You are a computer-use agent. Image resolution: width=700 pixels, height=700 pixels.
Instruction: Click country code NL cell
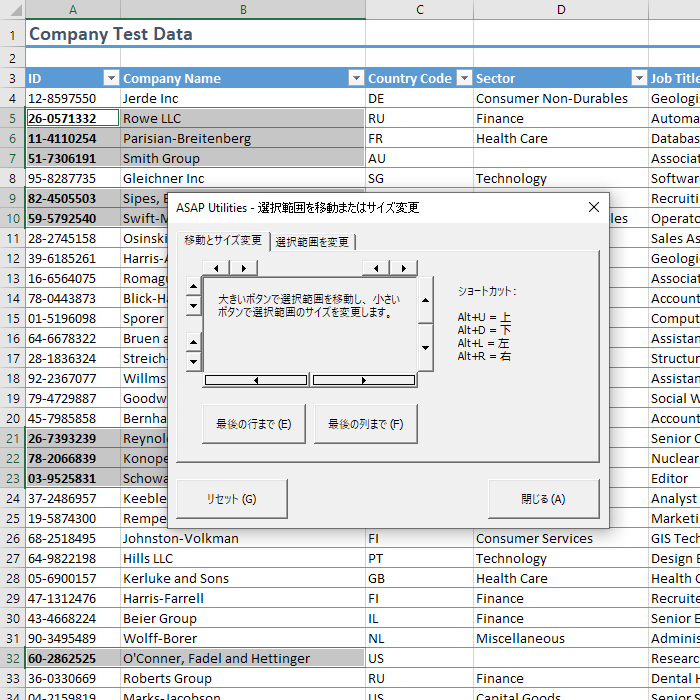click(x=420, y=638)
